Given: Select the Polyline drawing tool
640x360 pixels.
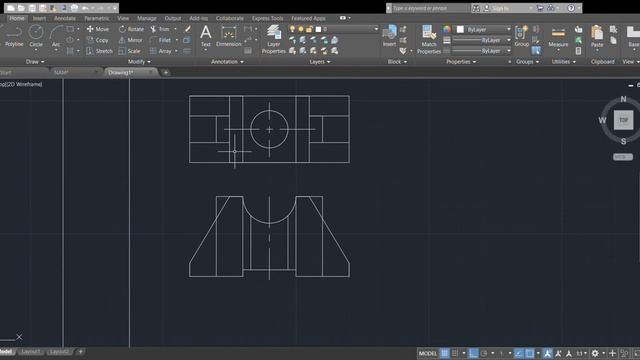Looking at the screenshot, I should coord(14,36).
